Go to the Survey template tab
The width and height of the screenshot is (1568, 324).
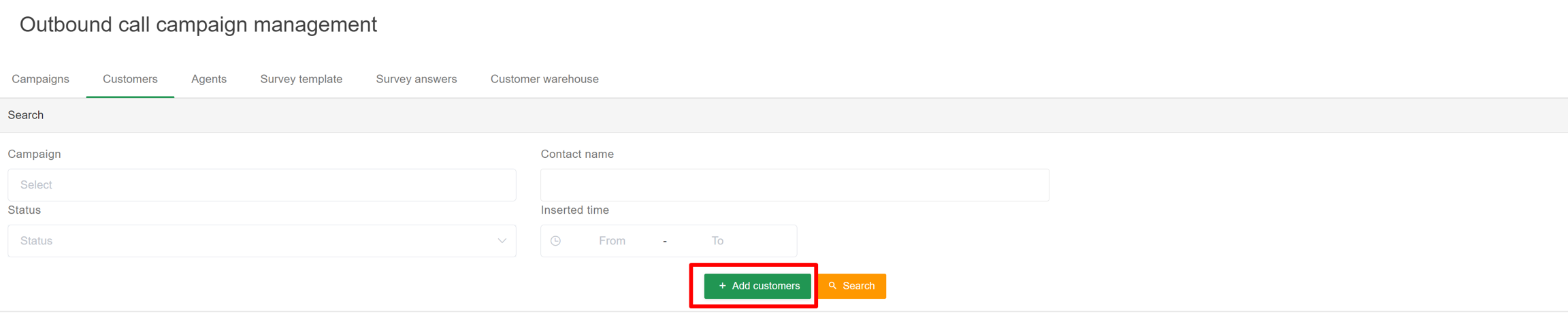click(301, 79)
